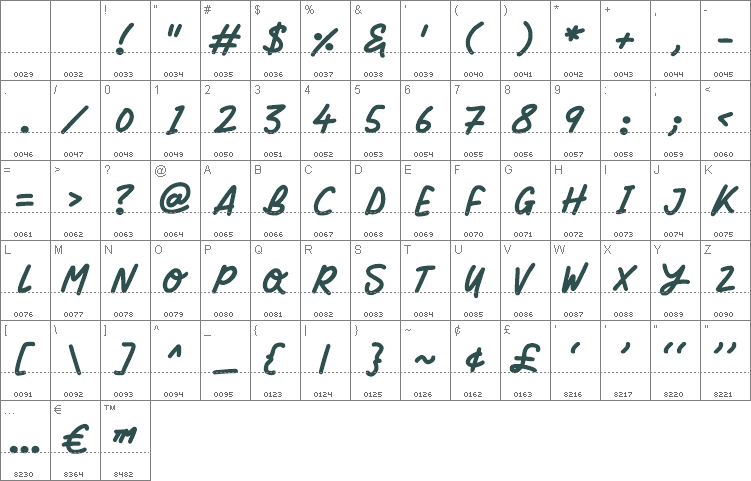Select the number 8 glyph 0056
The height and width of the screenshot is (481, 751).
525,120
